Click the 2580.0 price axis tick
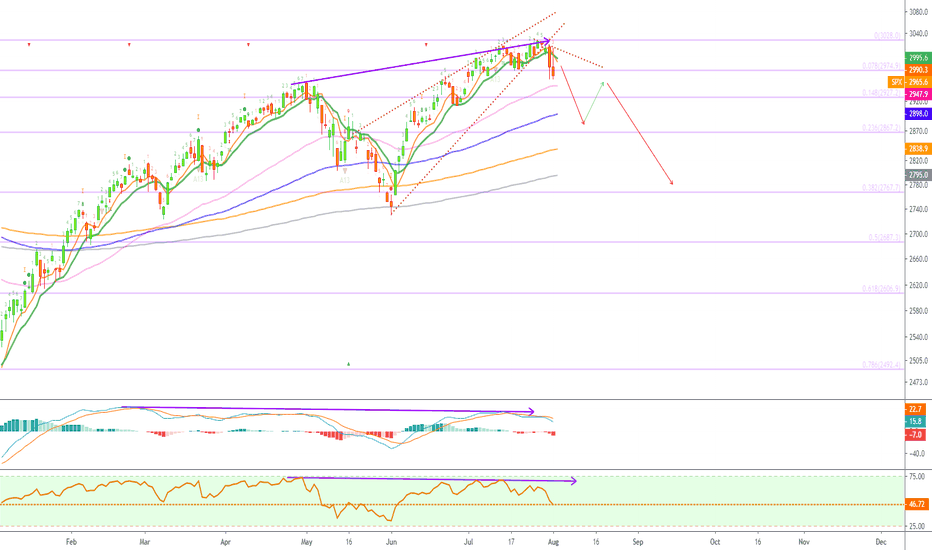The width and height of the screenshot is (932, 550). 918,311
